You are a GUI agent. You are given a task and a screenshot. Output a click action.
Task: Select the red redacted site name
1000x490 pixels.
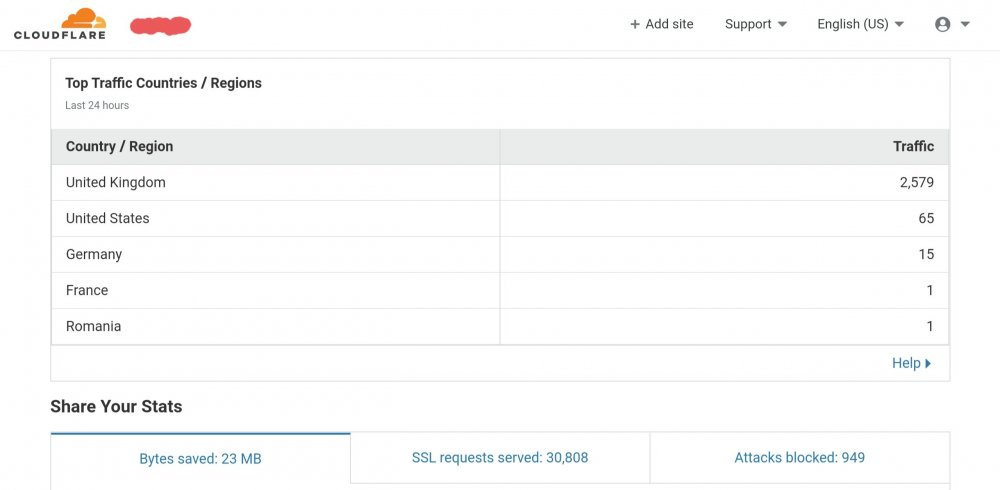click(x=161, y=26)
